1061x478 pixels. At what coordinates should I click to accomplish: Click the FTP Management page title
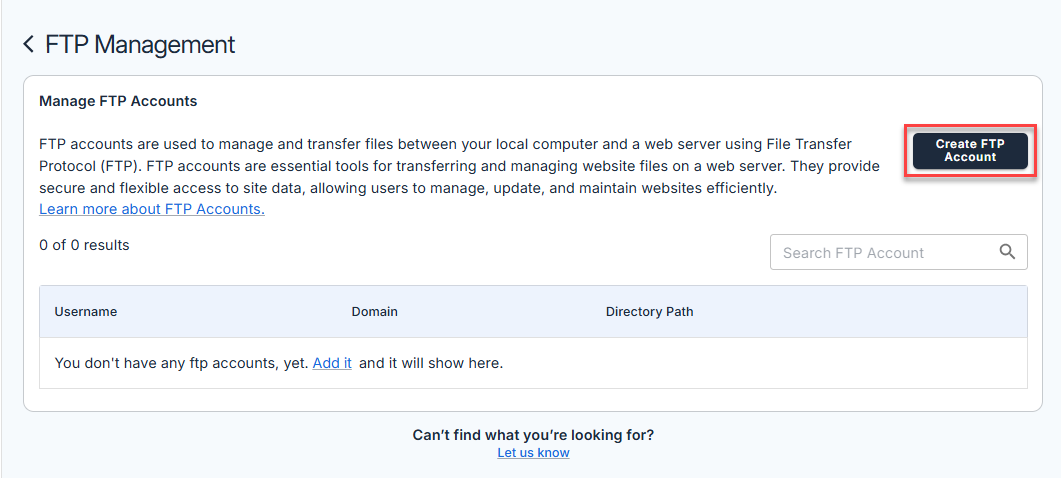tap(140, 45)
